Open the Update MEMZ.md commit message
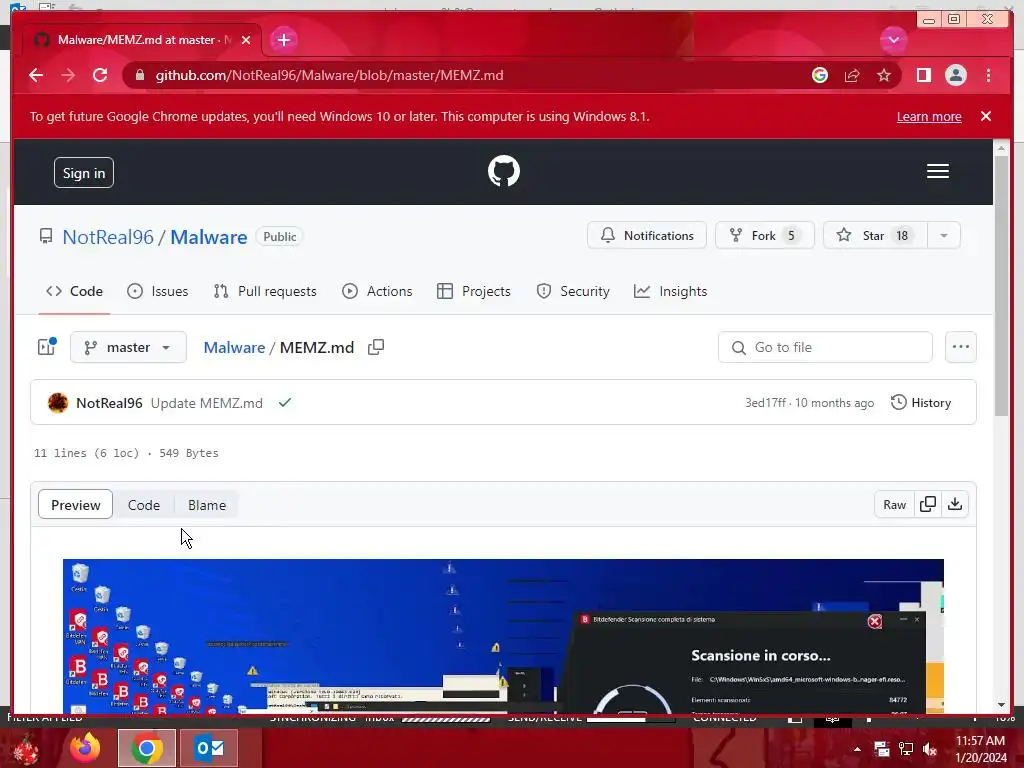 206,403
